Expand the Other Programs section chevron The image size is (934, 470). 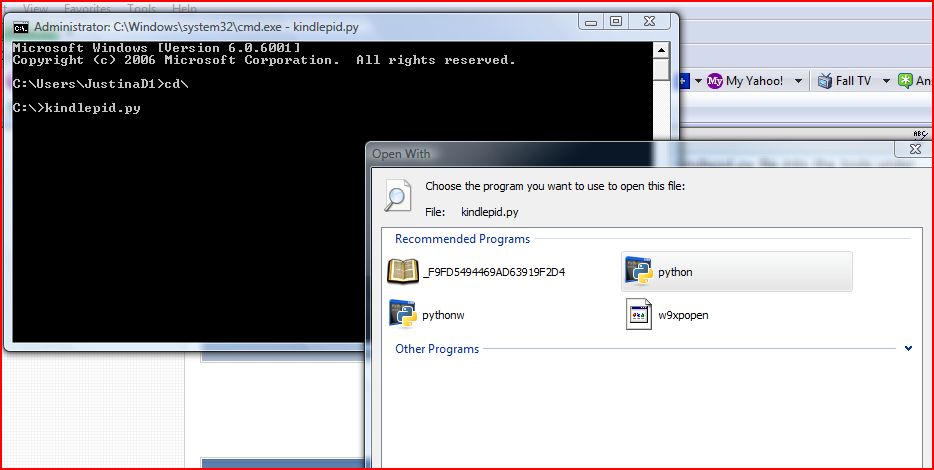pyautogui.click(x=908, y=348)
